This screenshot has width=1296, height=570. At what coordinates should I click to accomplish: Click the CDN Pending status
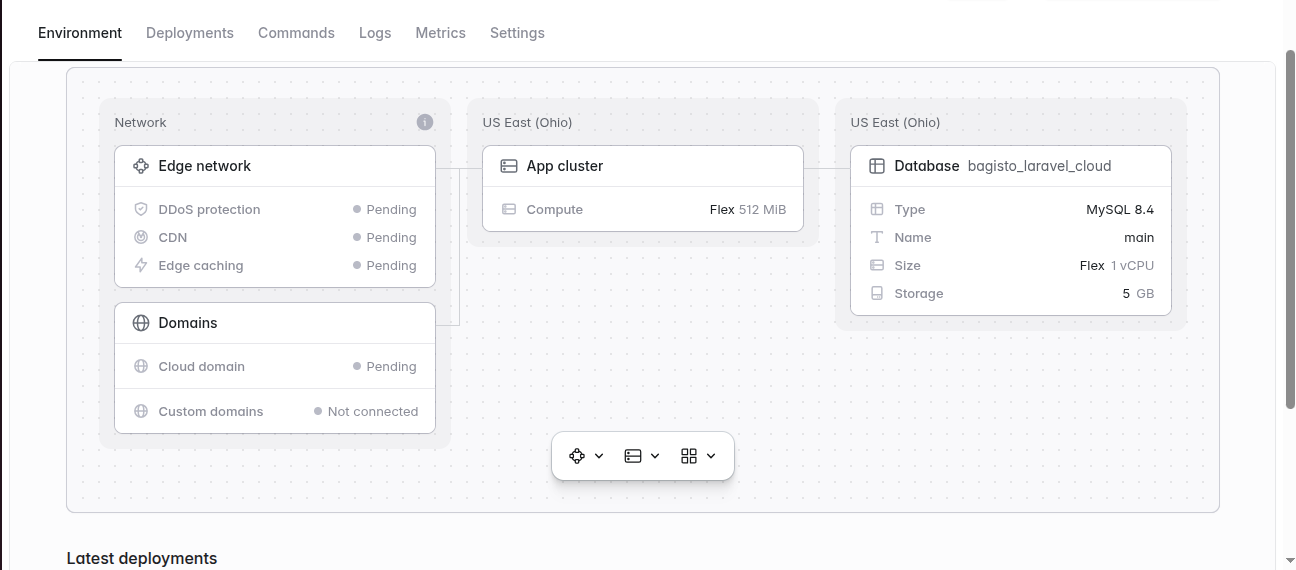coord(385,238)
